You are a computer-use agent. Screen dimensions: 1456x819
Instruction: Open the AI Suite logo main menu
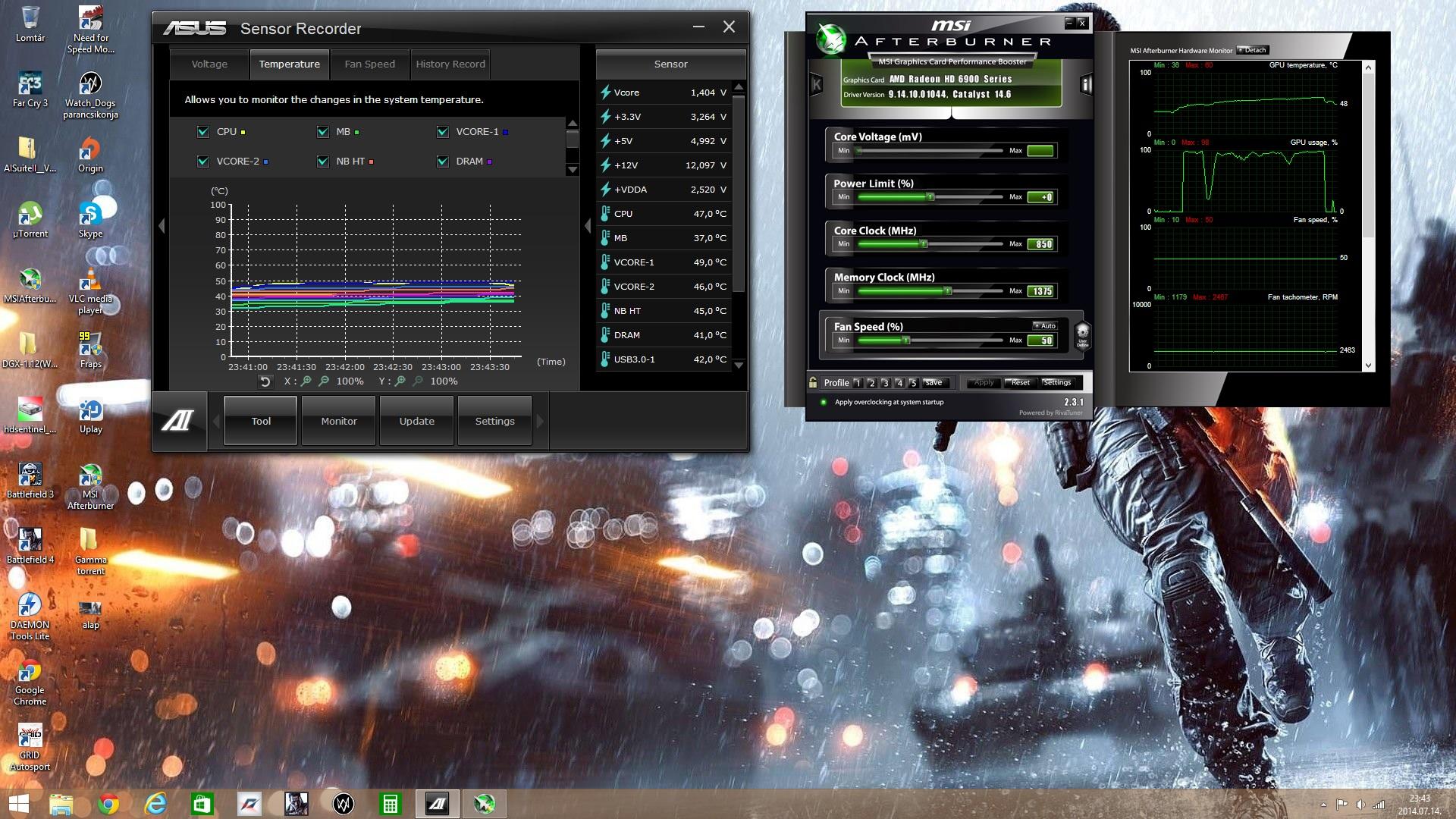click(x=178, y=420)
